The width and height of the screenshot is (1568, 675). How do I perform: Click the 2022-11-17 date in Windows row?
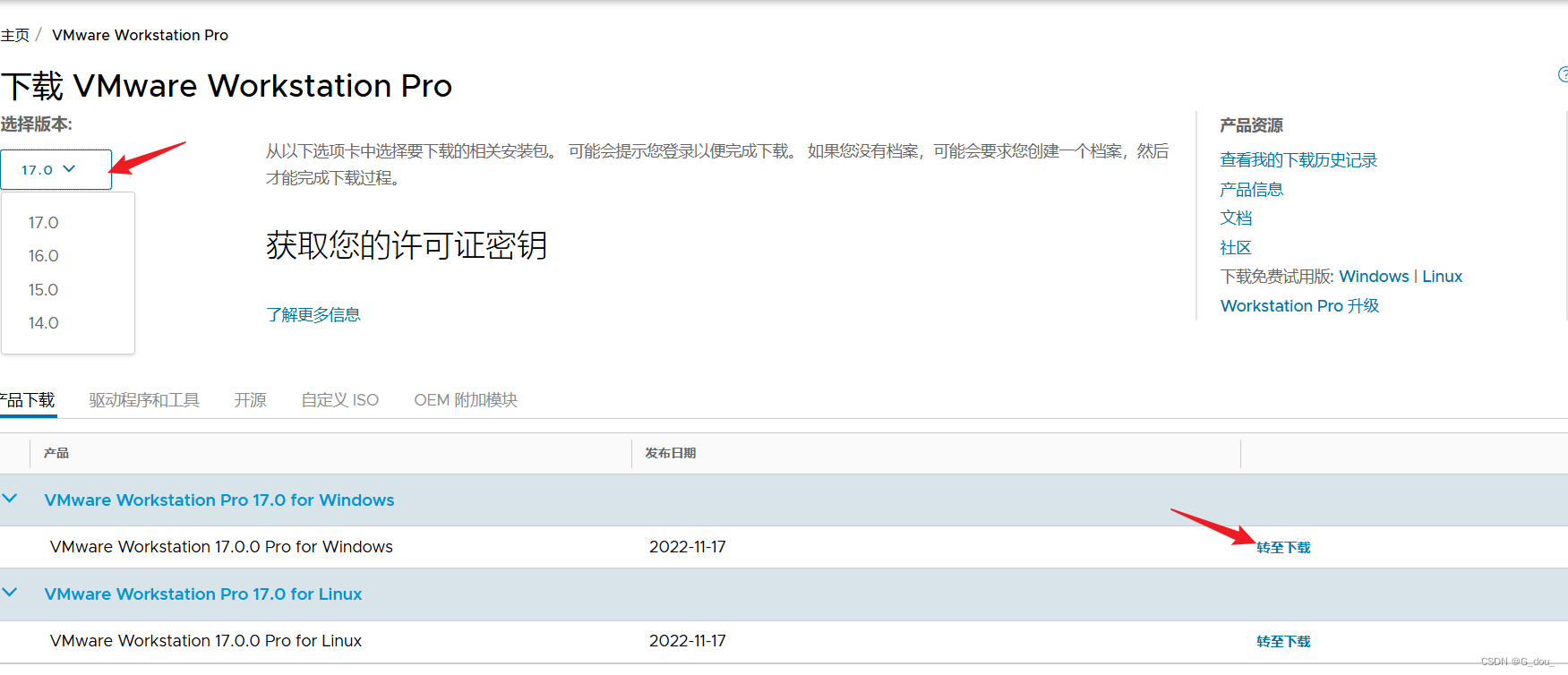click(688, 547)
